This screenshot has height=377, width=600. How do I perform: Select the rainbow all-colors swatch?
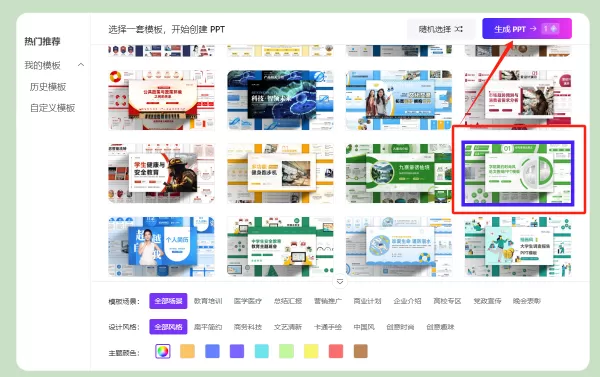tap(163, 351)
